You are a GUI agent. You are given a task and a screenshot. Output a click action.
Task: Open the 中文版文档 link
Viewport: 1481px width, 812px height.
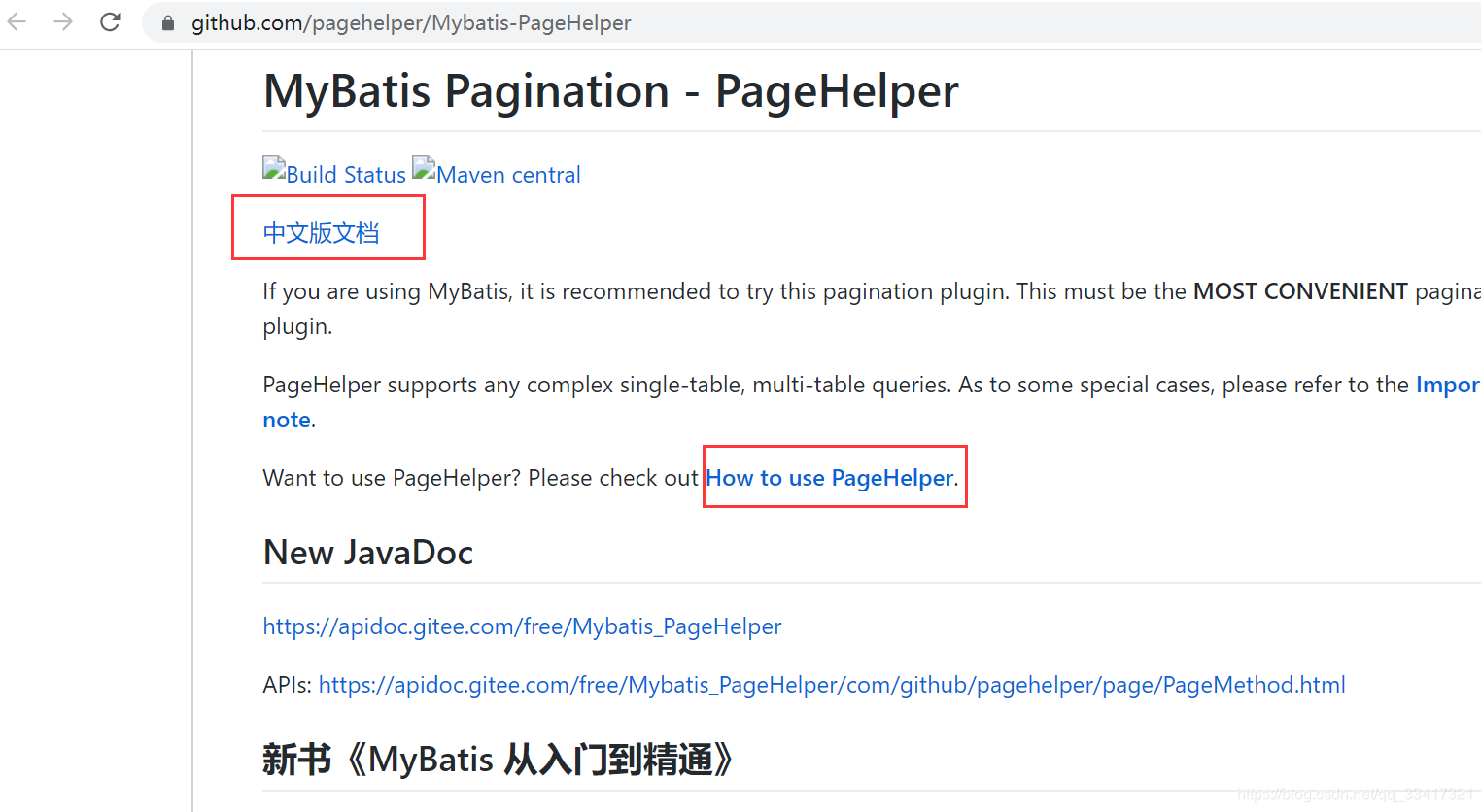tap(321, 233)
